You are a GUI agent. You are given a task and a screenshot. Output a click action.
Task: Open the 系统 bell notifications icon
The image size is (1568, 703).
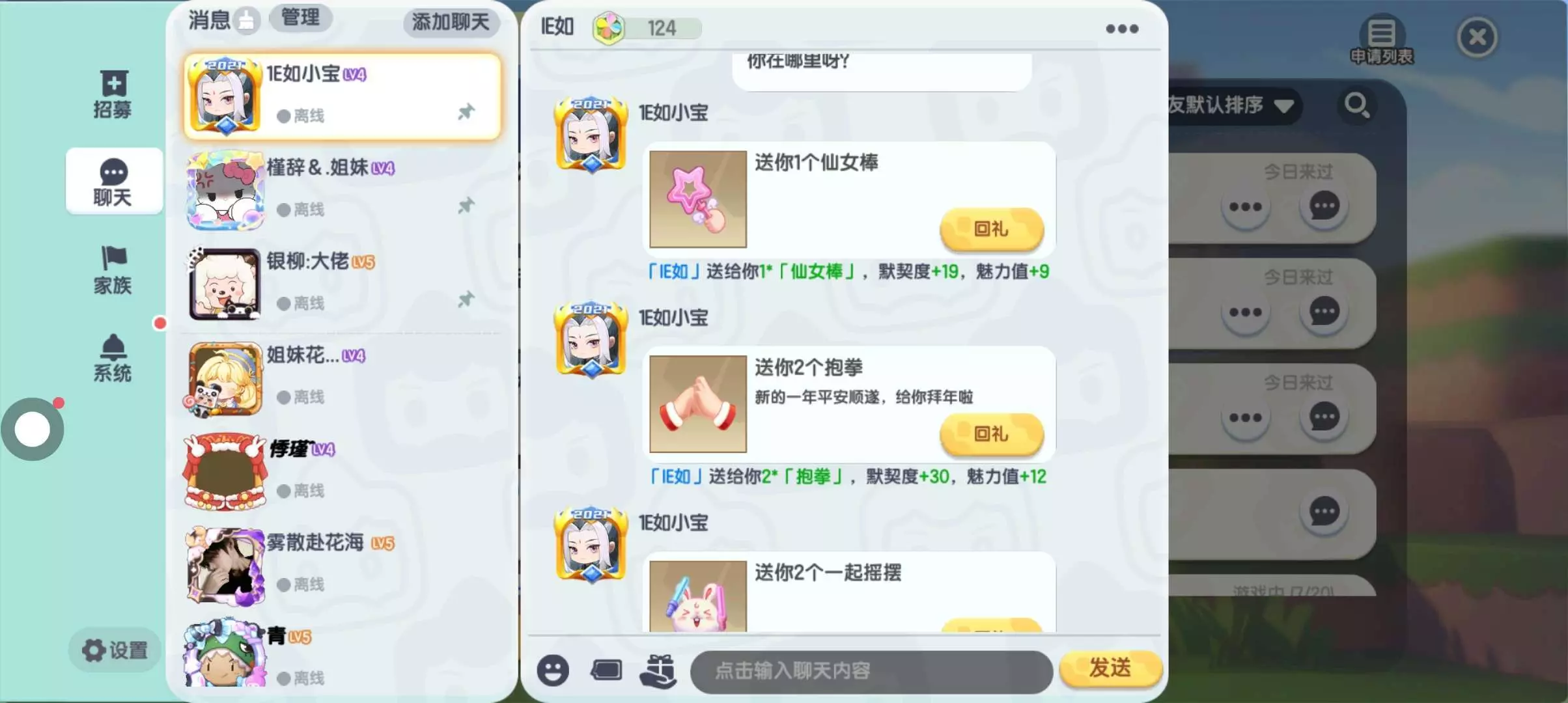tap(113, 358)
